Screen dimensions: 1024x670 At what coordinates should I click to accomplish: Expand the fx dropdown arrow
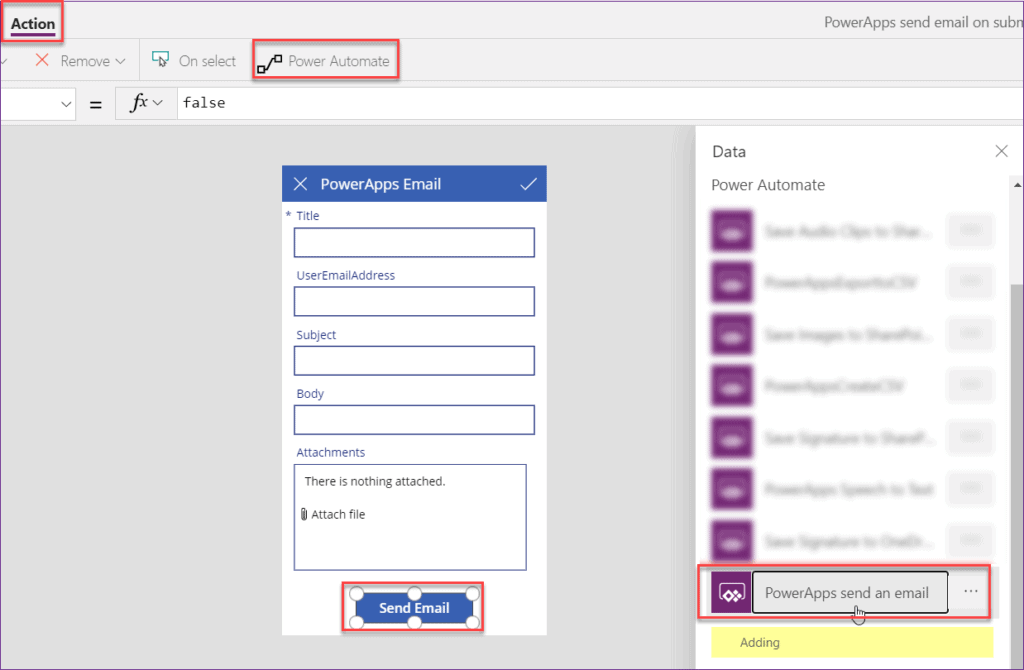click(160, 103)
